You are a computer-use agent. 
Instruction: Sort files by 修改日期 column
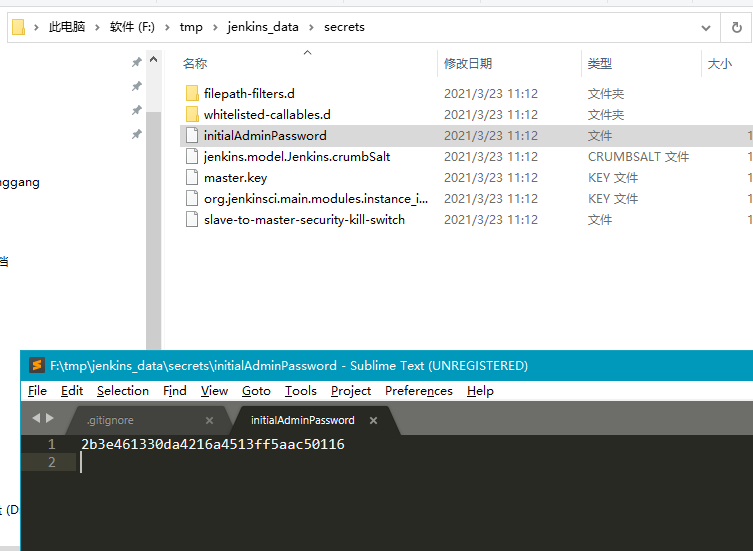point(468,63)
